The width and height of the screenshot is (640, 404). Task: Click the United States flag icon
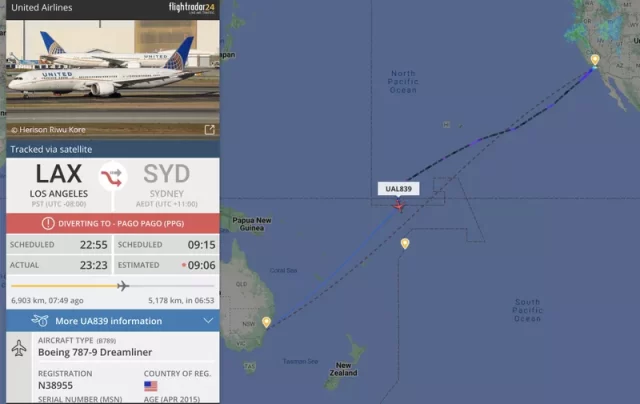(x=151, y=386)
